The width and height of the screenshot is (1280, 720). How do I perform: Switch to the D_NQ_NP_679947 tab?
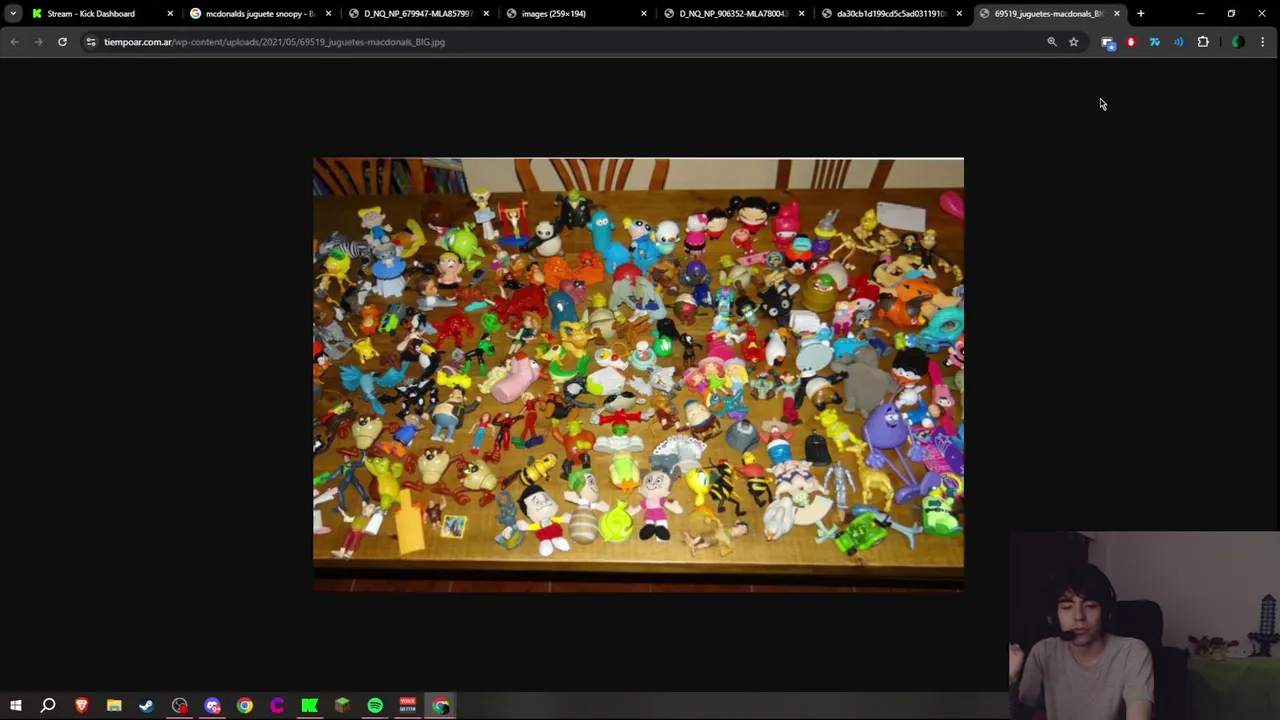click(x=418, y=14)
